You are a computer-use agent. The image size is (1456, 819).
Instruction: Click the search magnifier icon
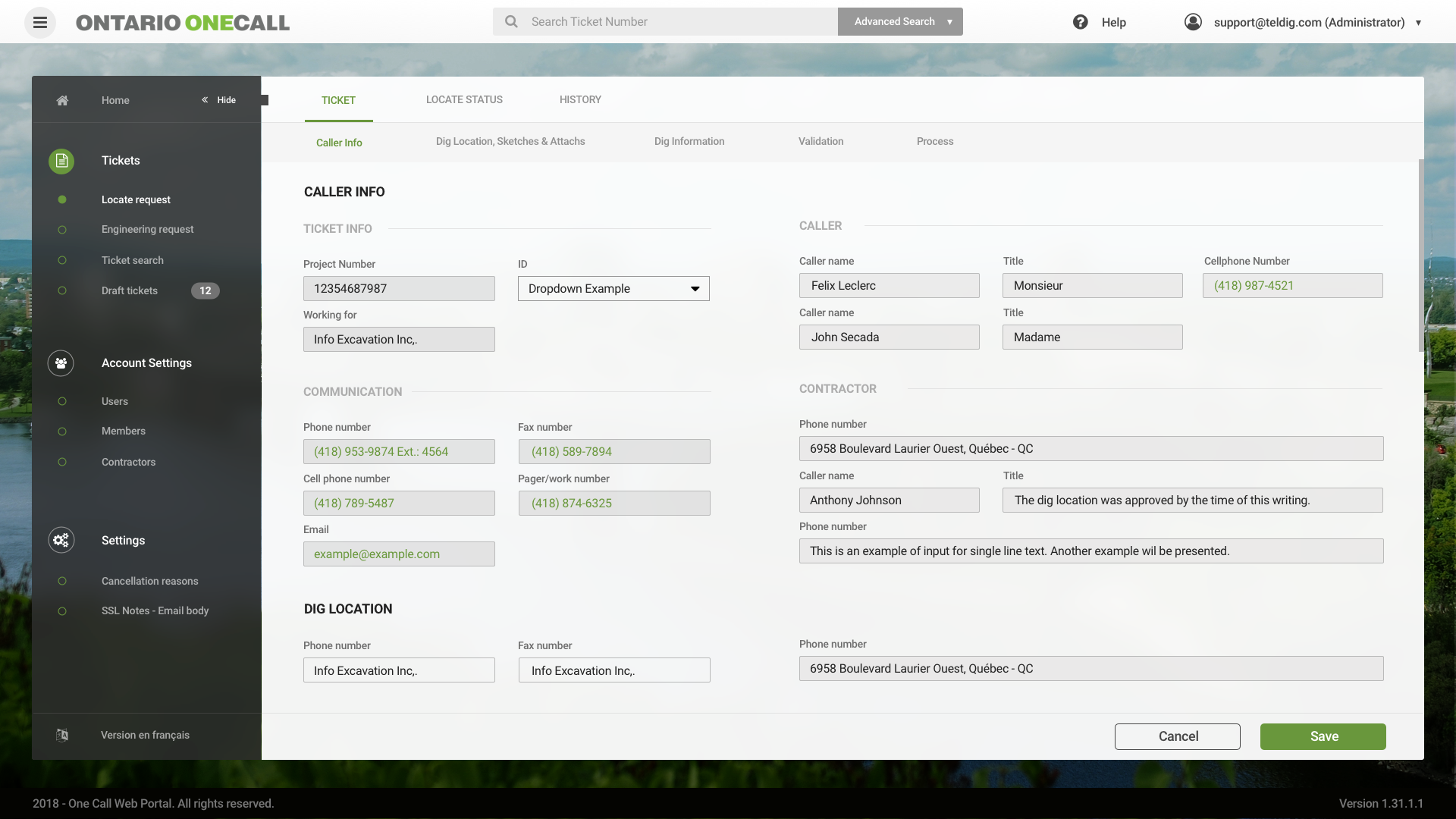(x=512, y=22)
